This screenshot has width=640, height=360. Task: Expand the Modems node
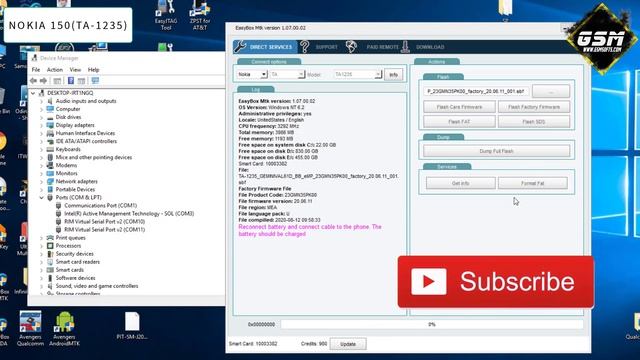pyautogui.click(x=41, y=165)
